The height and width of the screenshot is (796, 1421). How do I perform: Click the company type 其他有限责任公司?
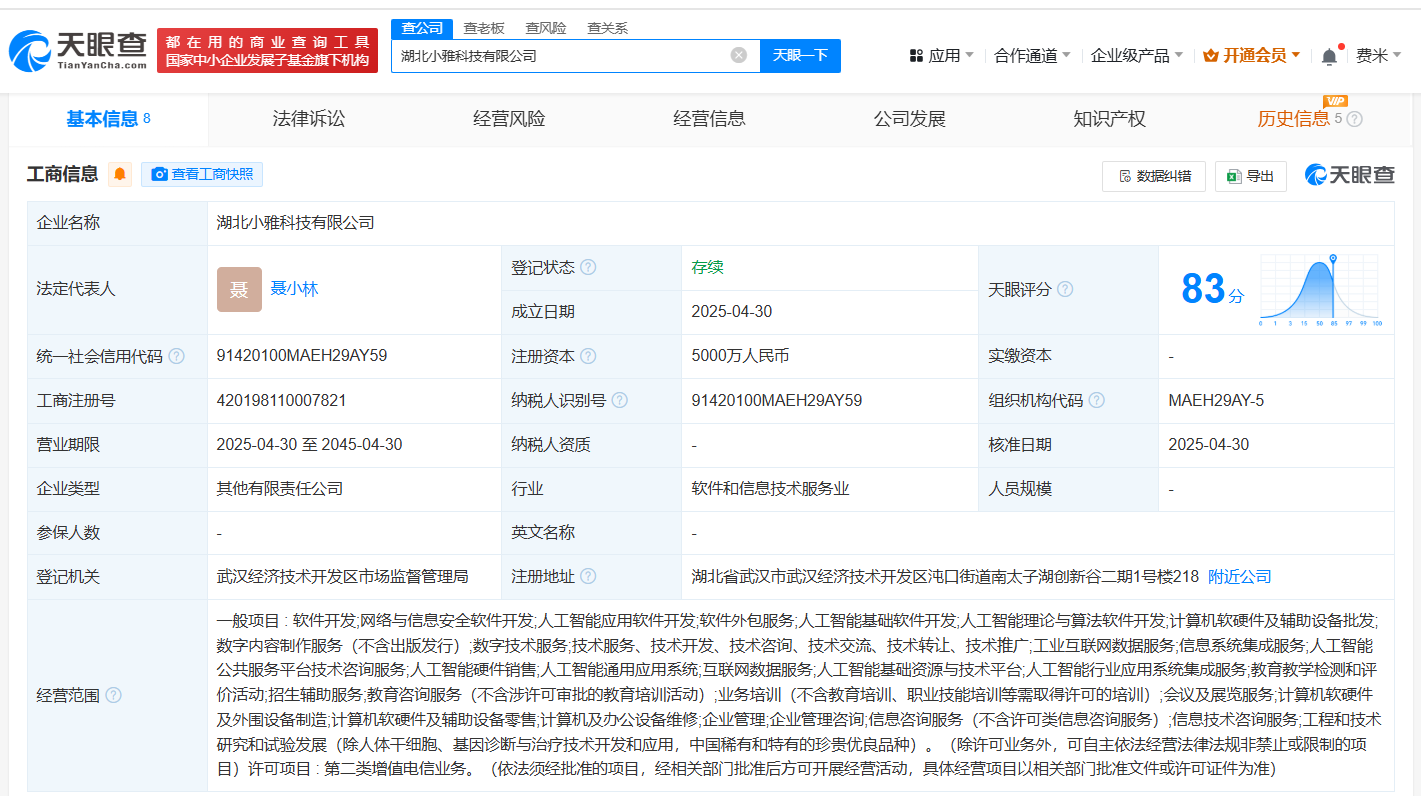pos(280,489)
